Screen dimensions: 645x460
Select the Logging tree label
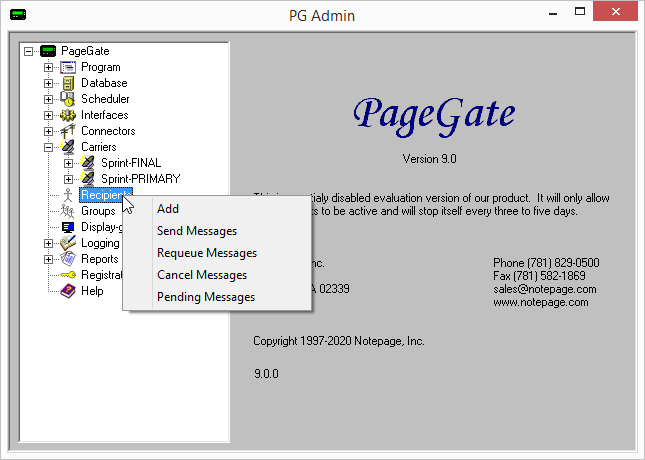(x=100, y=243)
